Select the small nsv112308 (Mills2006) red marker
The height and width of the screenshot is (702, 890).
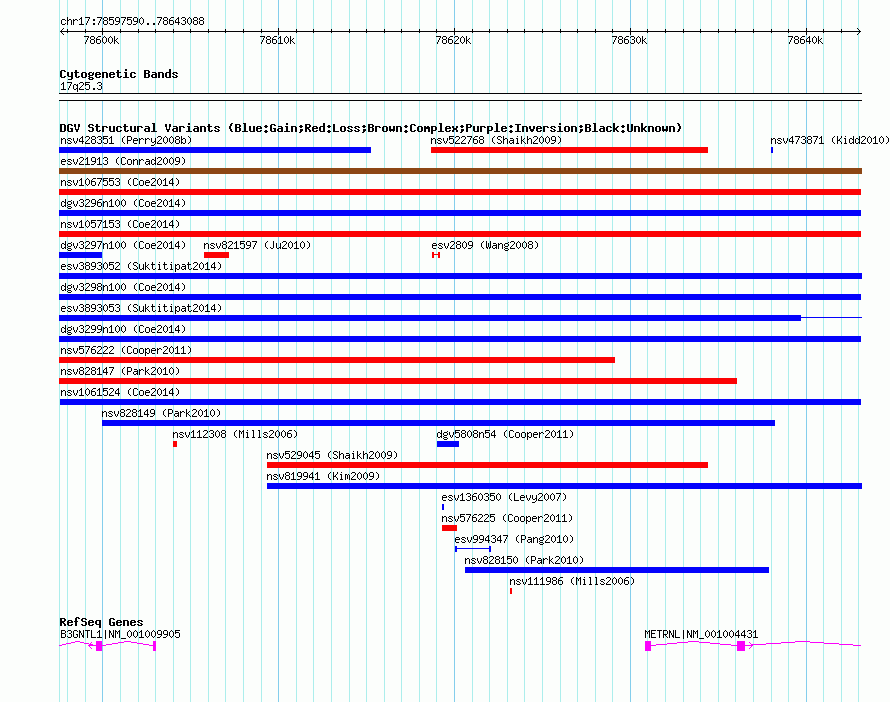tap(175, 444)
